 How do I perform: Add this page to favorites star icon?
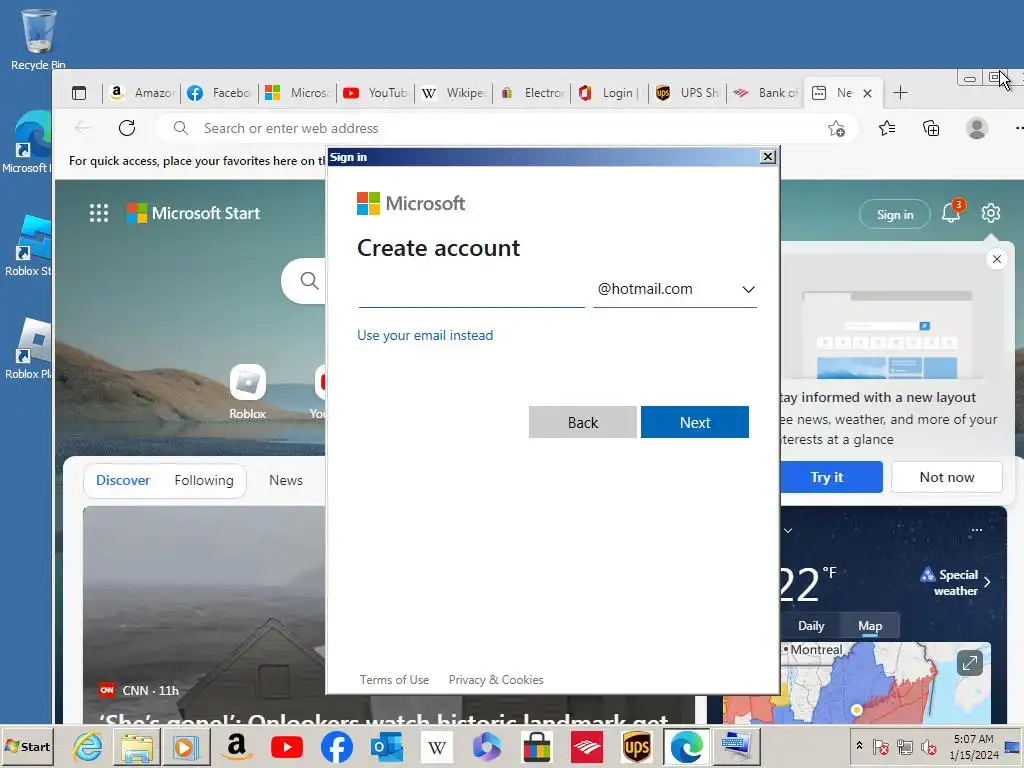pyautogui.click(x=836, y=129)
